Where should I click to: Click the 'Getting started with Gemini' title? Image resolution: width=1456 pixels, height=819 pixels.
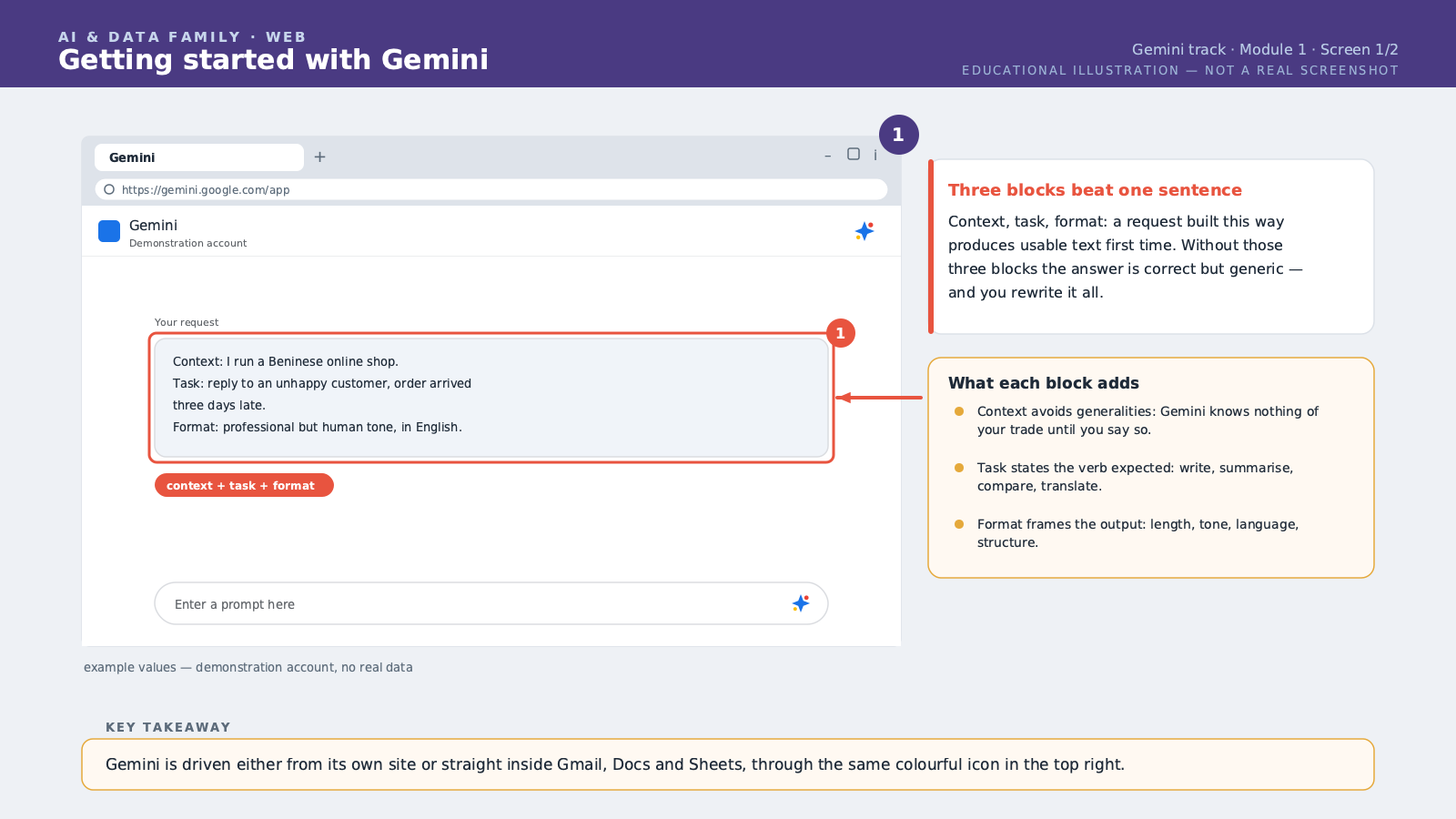pyautogui.click(x=273, y=59)
